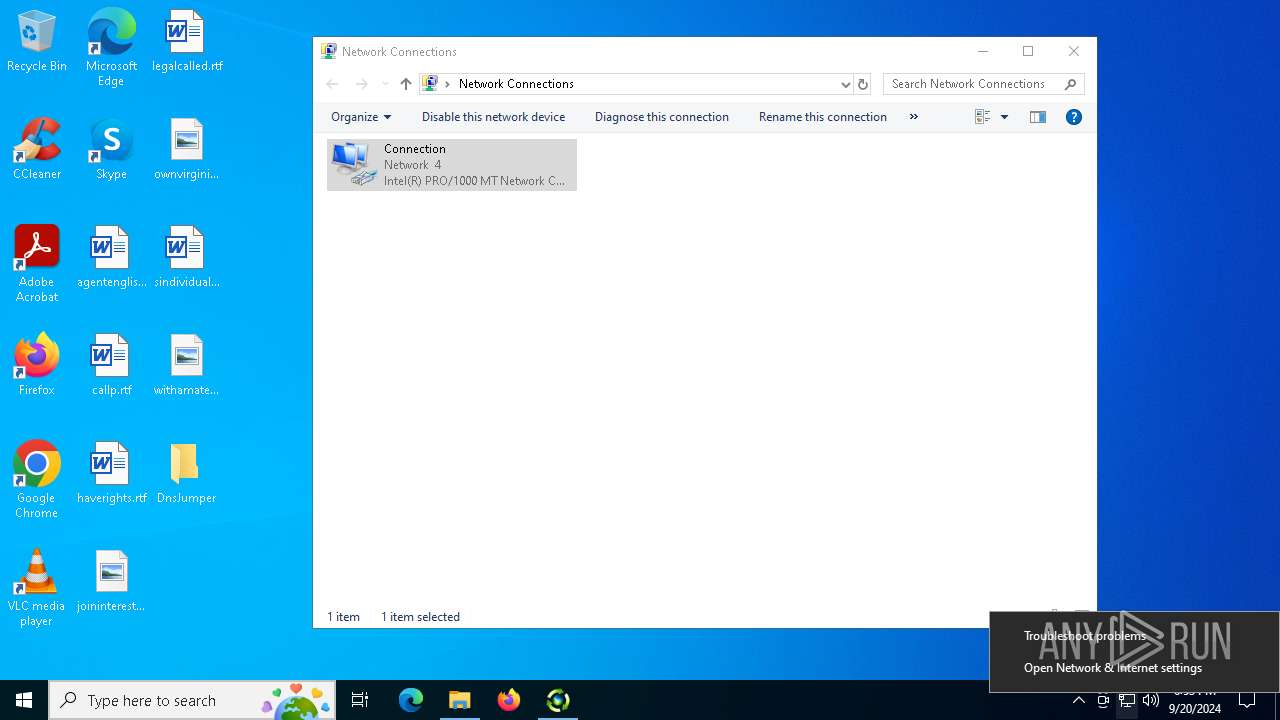Click the Change your view icon
Screen dimensions: 1280x720
point(982,117)
